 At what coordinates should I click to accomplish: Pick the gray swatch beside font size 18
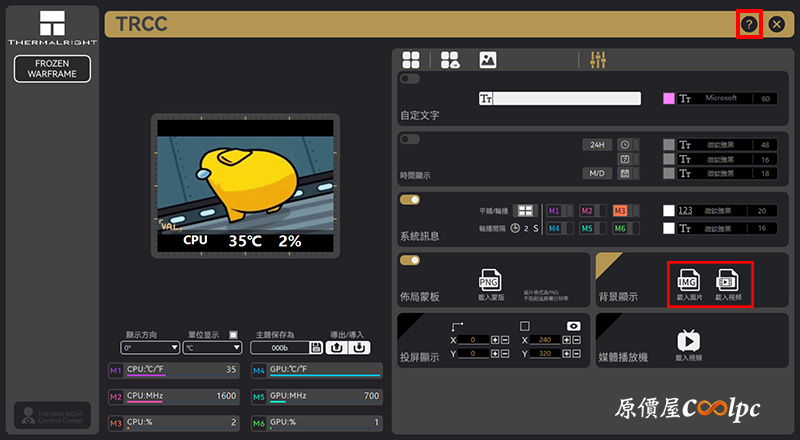(668, 174)
